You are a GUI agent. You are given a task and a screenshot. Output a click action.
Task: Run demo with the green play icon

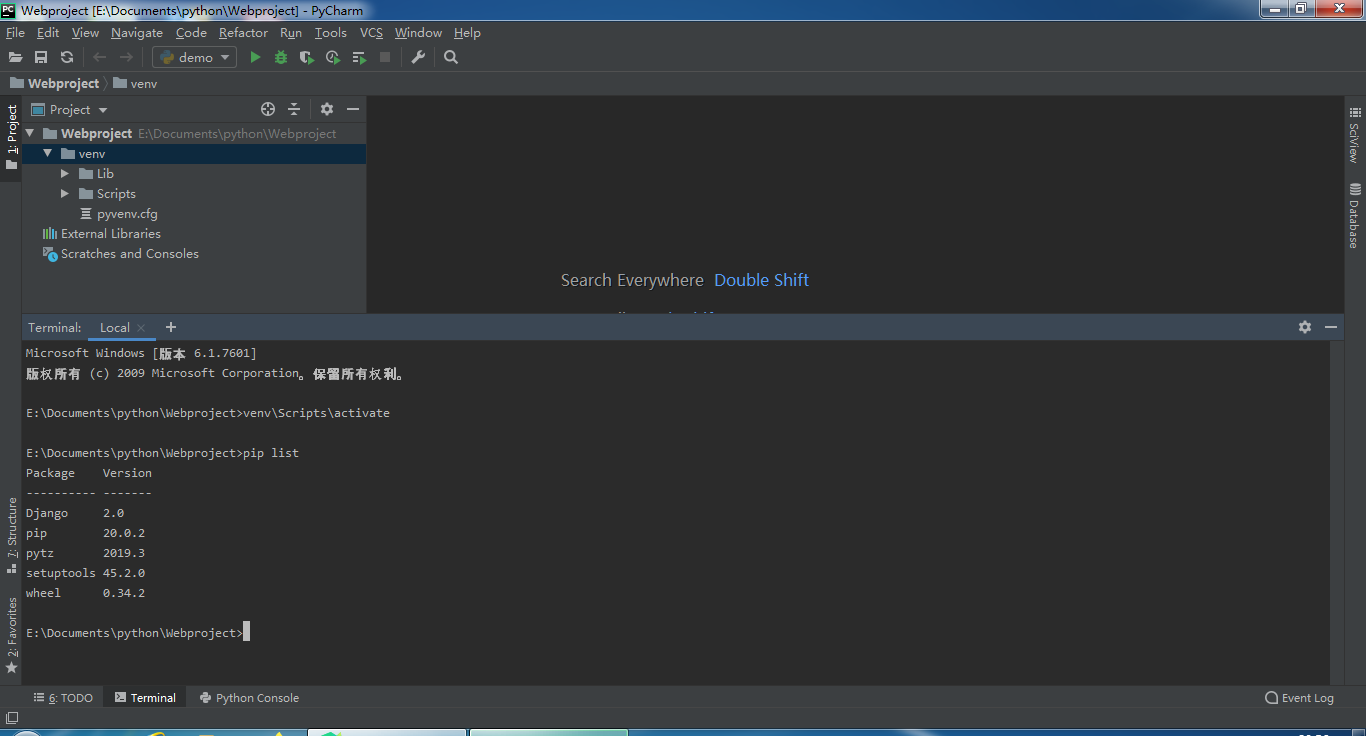point(255,58)
